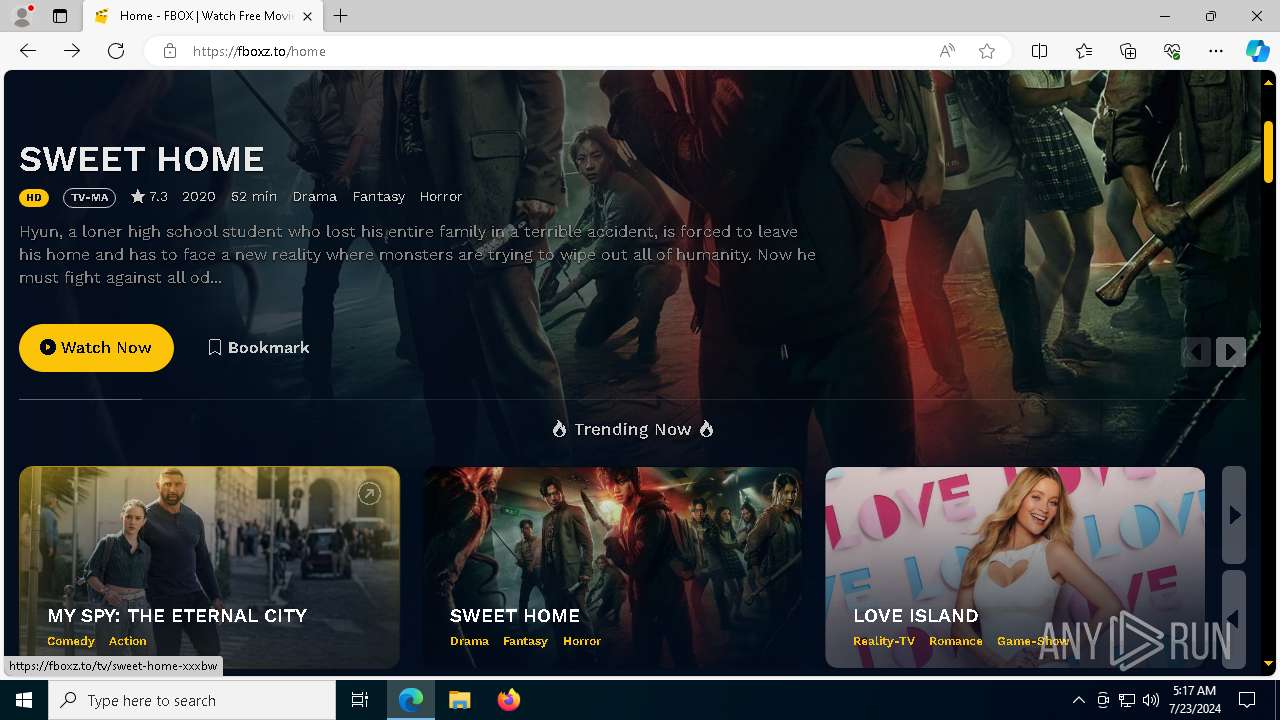This screenshot has height=720, width=1280.
Task: Go forward to next page
Action: pyautogui.click(x=72, y=51)
